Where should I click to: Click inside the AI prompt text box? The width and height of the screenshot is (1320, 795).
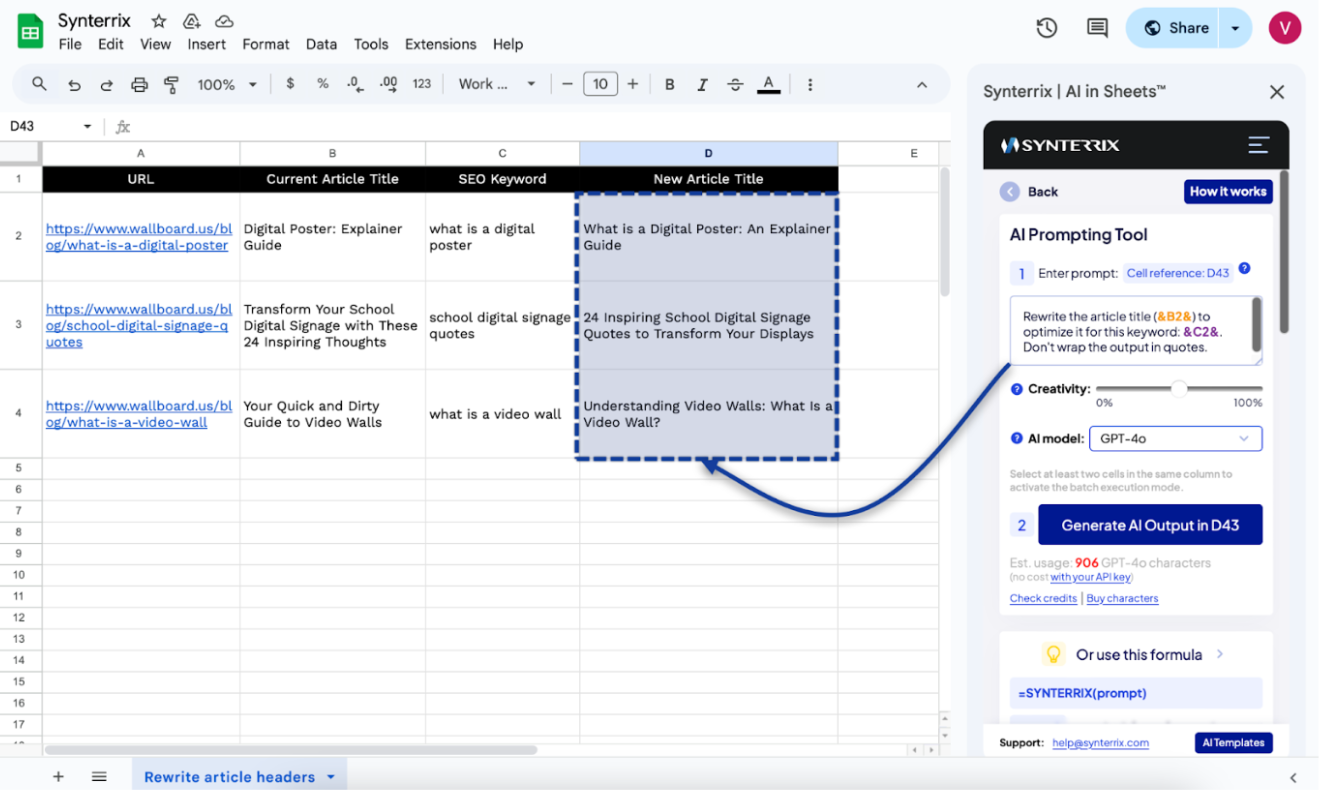pyautogui.click(x=1130, y=331)
